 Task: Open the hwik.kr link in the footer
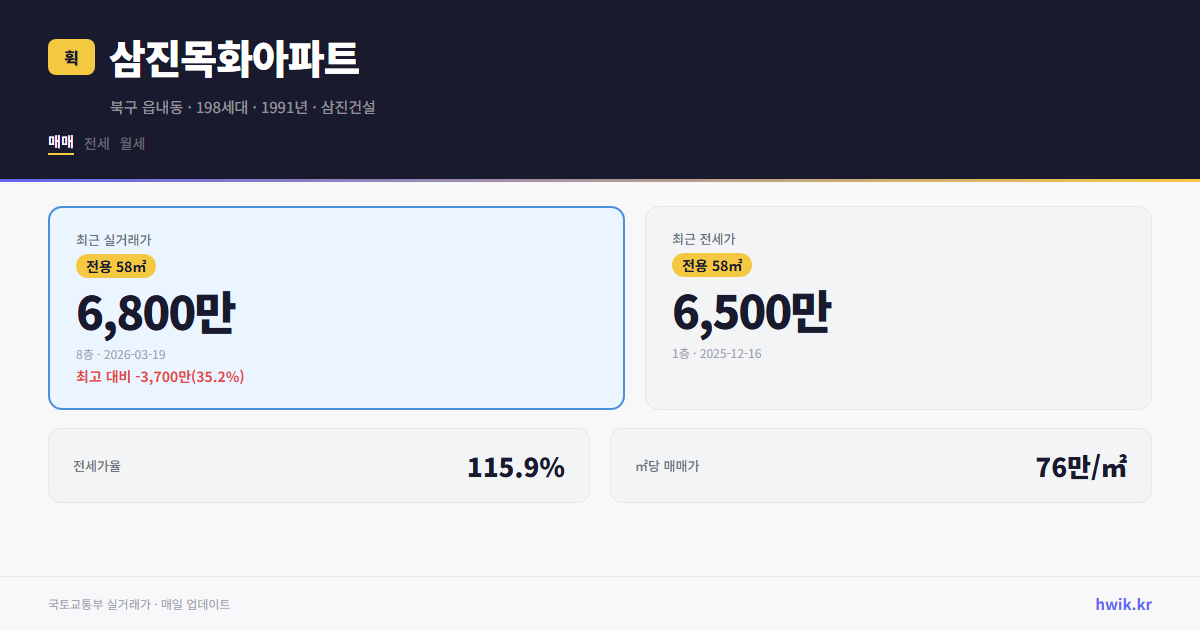click(1122, 604)
